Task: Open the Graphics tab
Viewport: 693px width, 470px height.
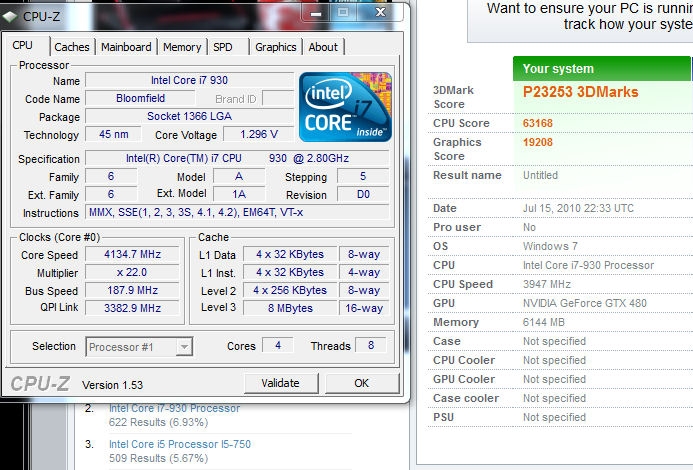Action: (275, 47)
